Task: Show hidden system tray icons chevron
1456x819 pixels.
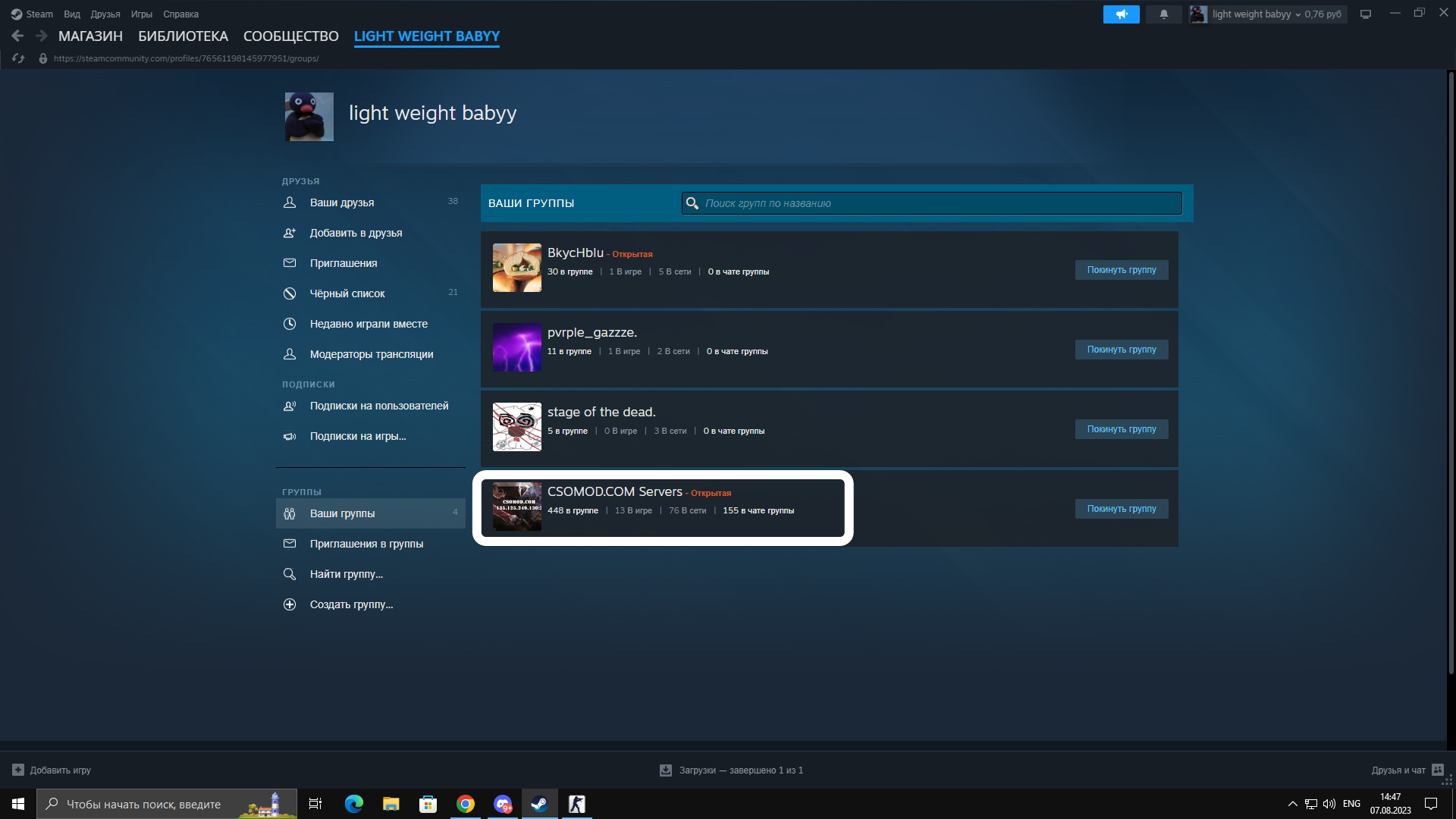Action: [x=1292, y=804]
